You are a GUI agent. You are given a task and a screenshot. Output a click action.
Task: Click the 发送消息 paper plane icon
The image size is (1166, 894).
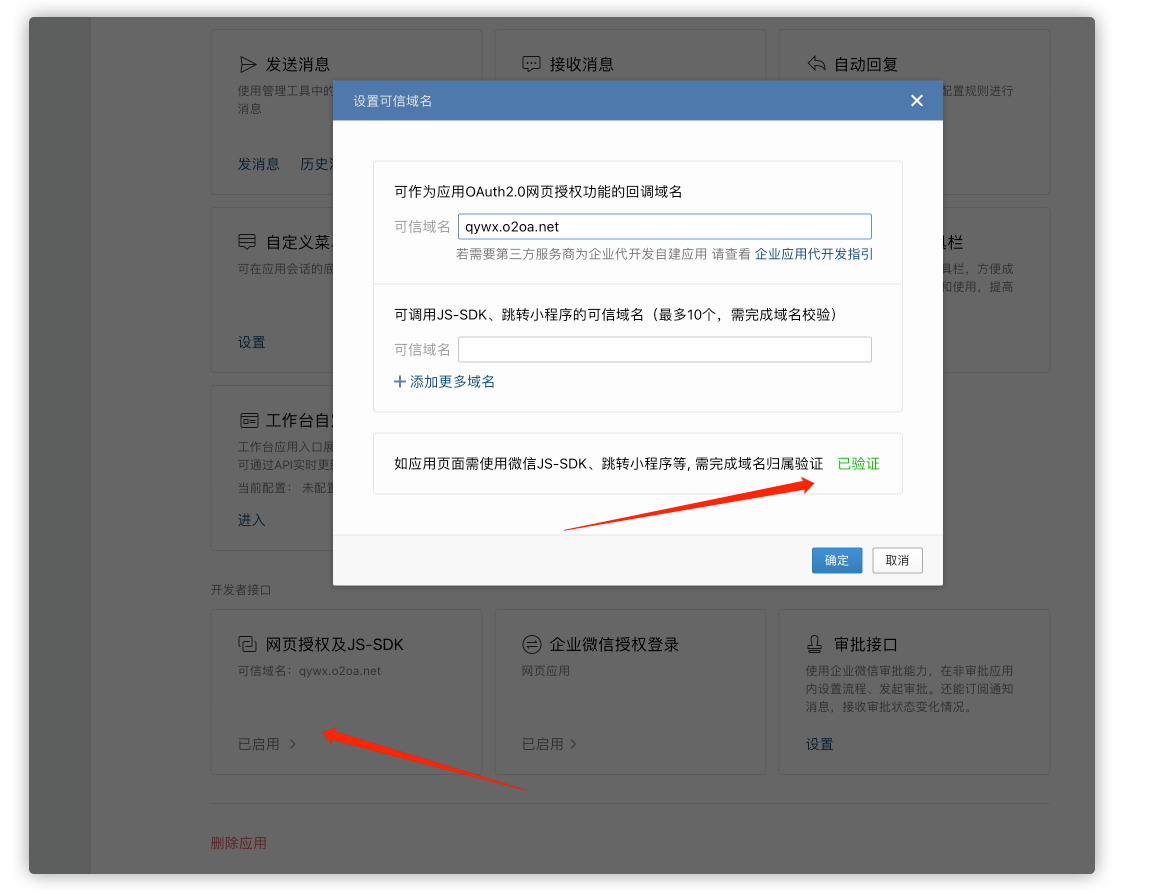click(x=248, y=65)
